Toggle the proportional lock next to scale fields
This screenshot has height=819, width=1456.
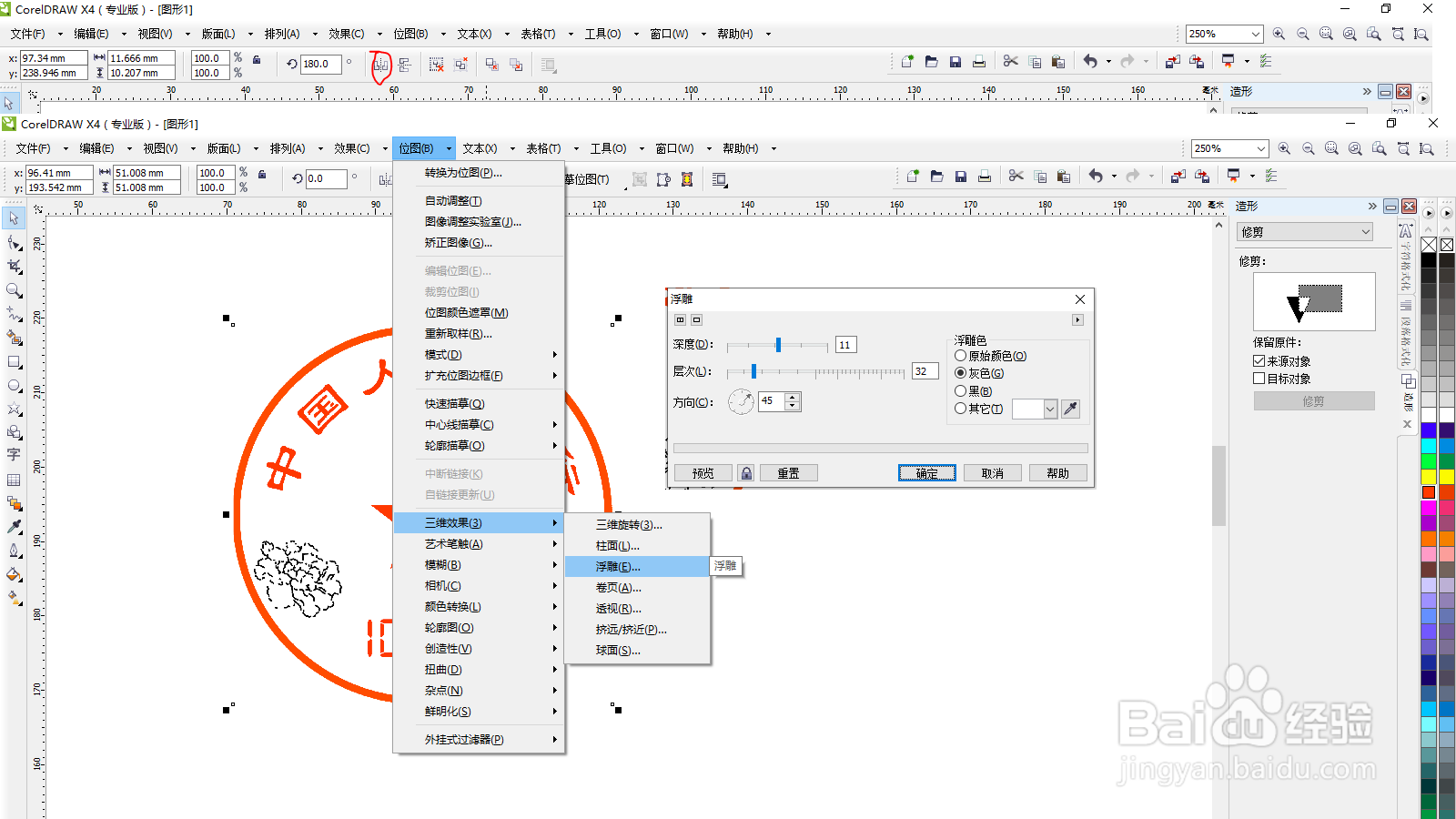point(262,174)
